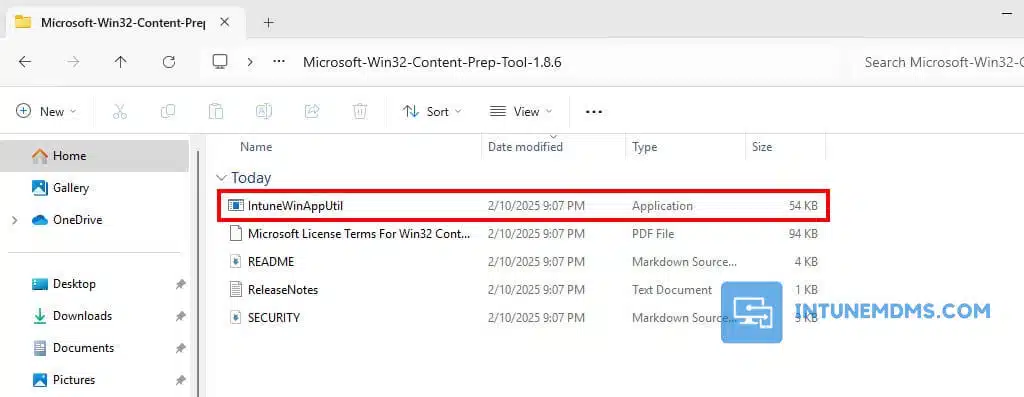This screenshot has width=1024, height=397.
Task: Click the Delete trash can icon
Action: [360, 112]
